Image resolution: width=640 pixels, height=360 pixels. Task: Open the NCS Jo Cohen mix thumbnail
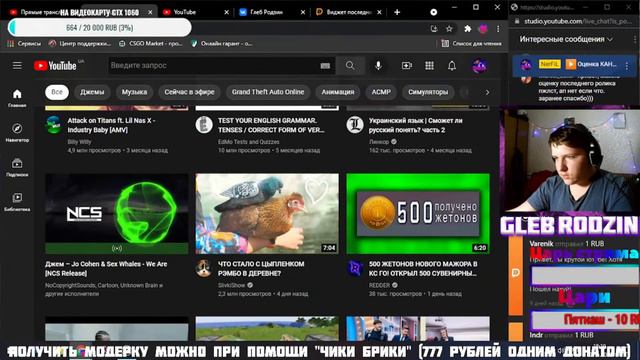pos(117,213)
